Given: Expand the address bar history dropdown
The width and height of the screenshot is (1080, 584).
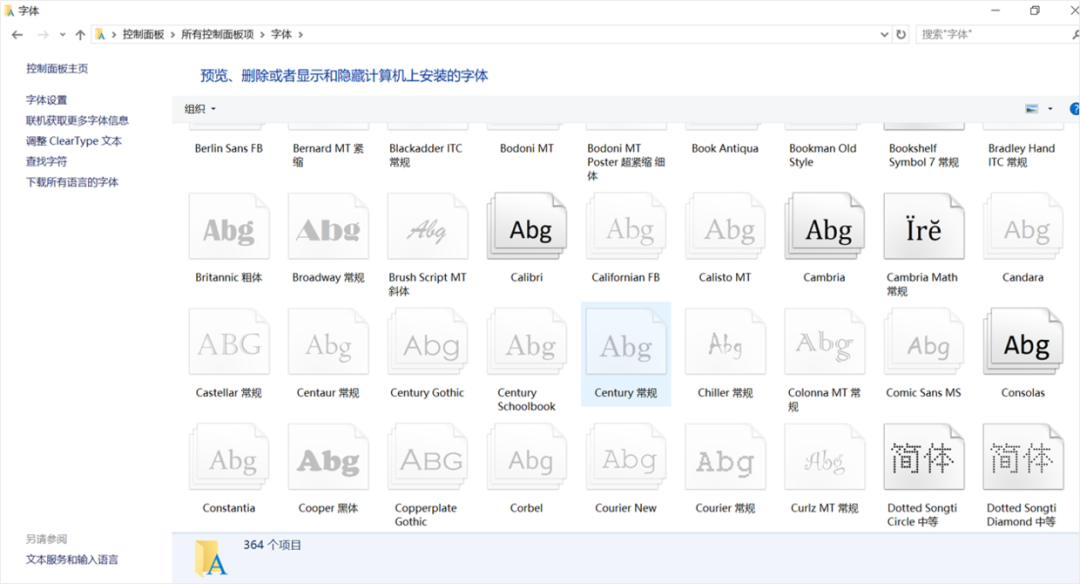Looking at the screenshot, I should (884, 34).
